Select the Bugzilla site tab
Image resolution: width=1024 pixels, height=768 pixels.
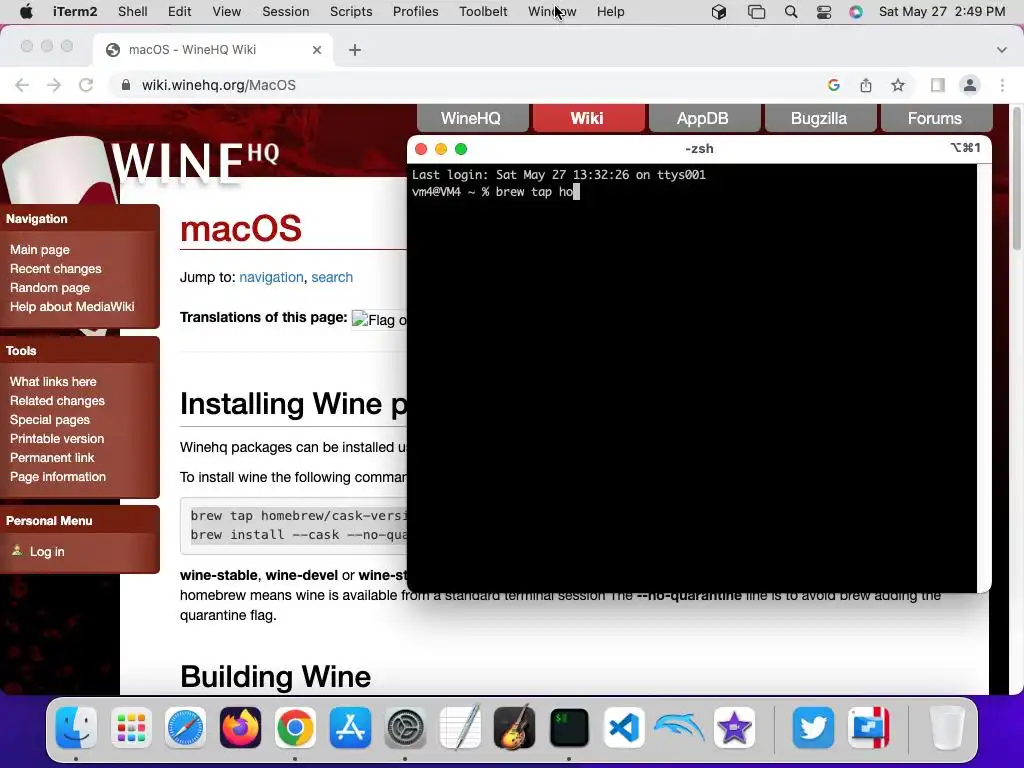pyautogui.click(x=819, y=118)
